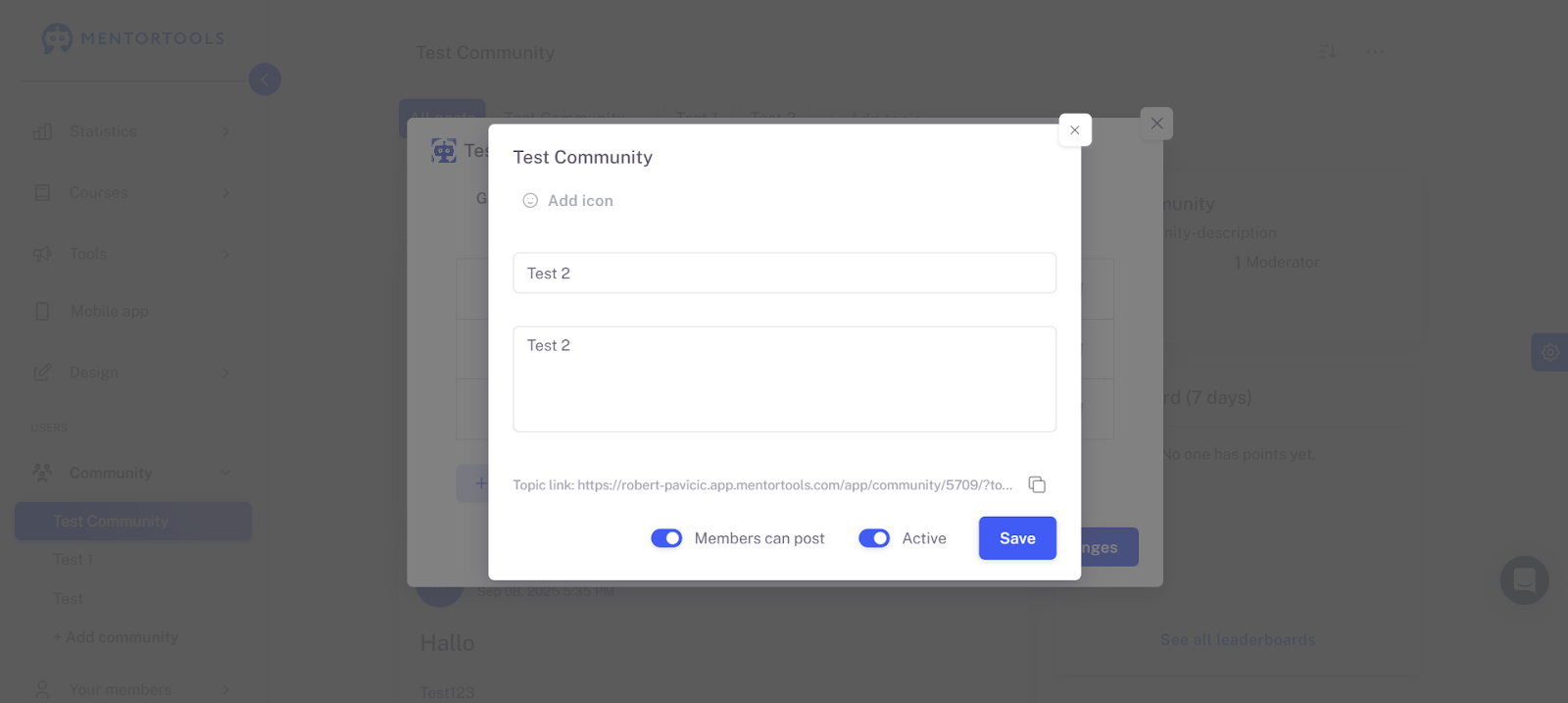
Task: Click the settings gear on the right edge
Action: click(x=1549, y=352)
